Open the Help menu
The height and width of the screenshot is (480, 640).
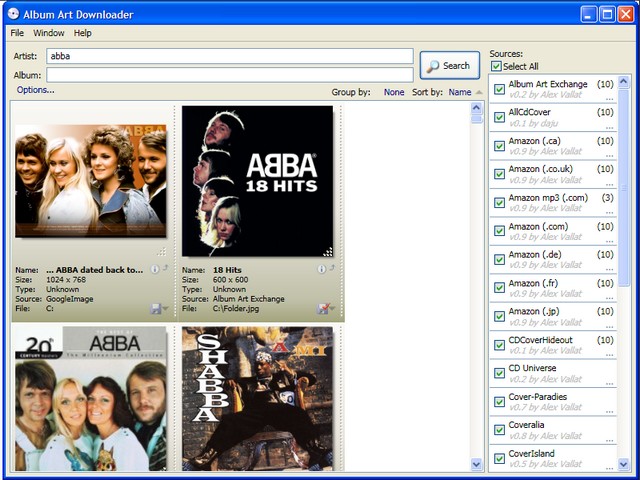tap(82, 33)
